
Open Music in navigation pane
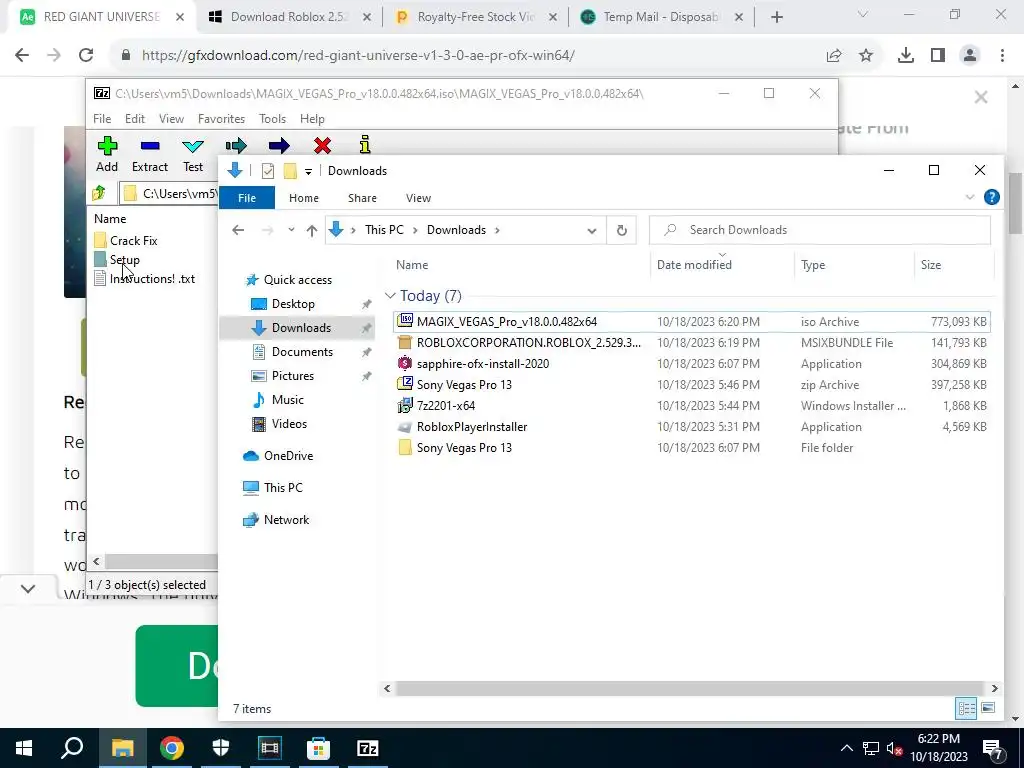(287, 400)
